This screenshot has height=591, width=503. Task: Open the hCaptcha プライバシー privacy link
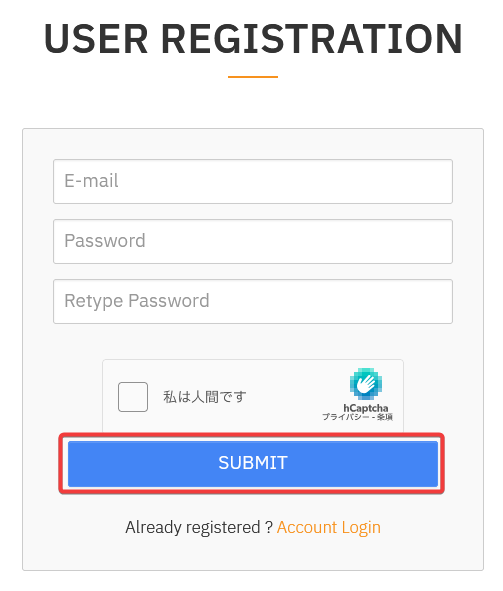(345, 417)
